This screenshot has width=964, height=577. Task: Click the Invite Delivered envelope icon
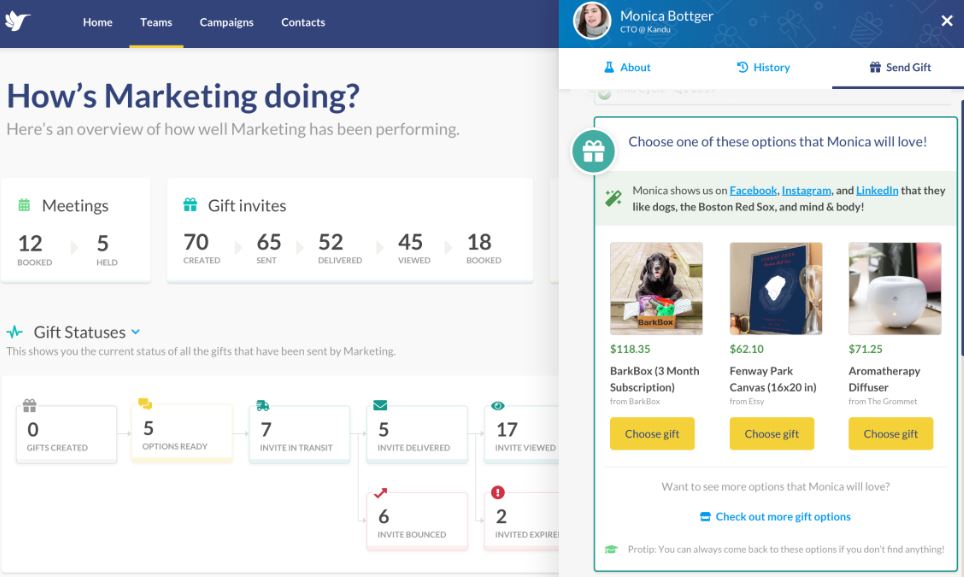(x=380, y=406)
